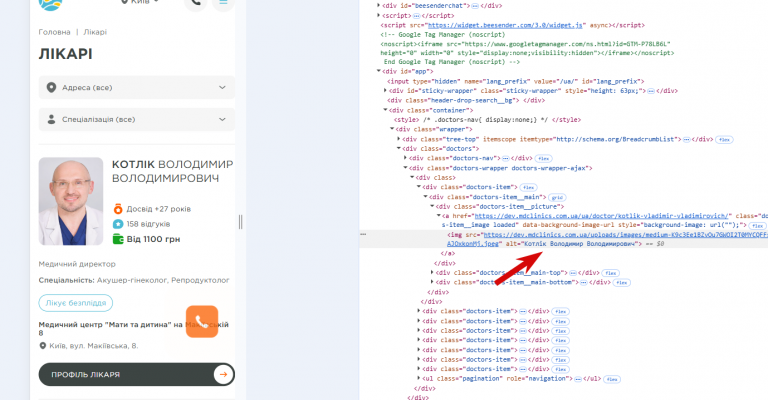Toggle the flex badge on tree-top div
The image size is (768, 400).
(724, 140)
